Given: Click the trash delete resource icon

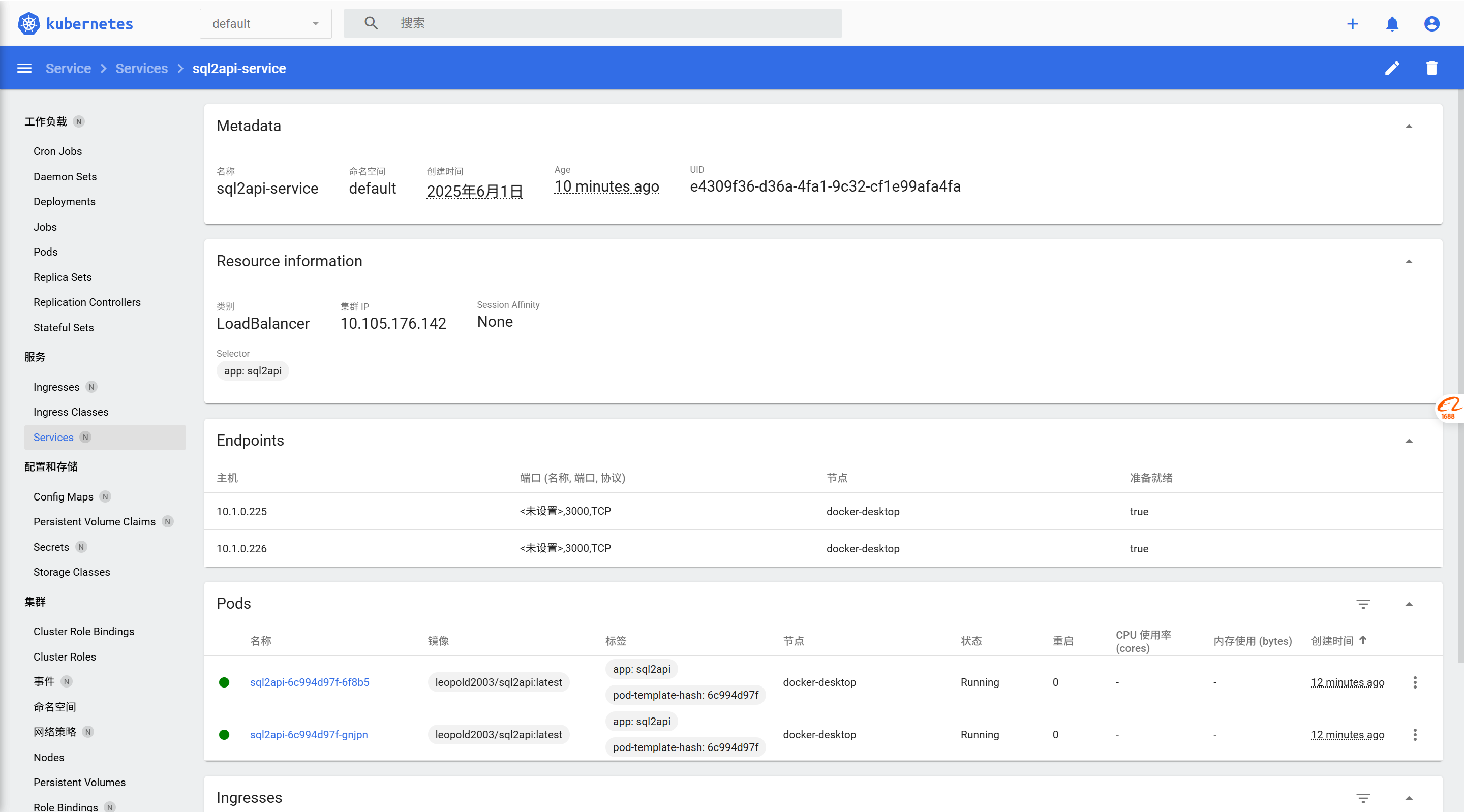Looking at the screenshot, I should (1431, 68).
